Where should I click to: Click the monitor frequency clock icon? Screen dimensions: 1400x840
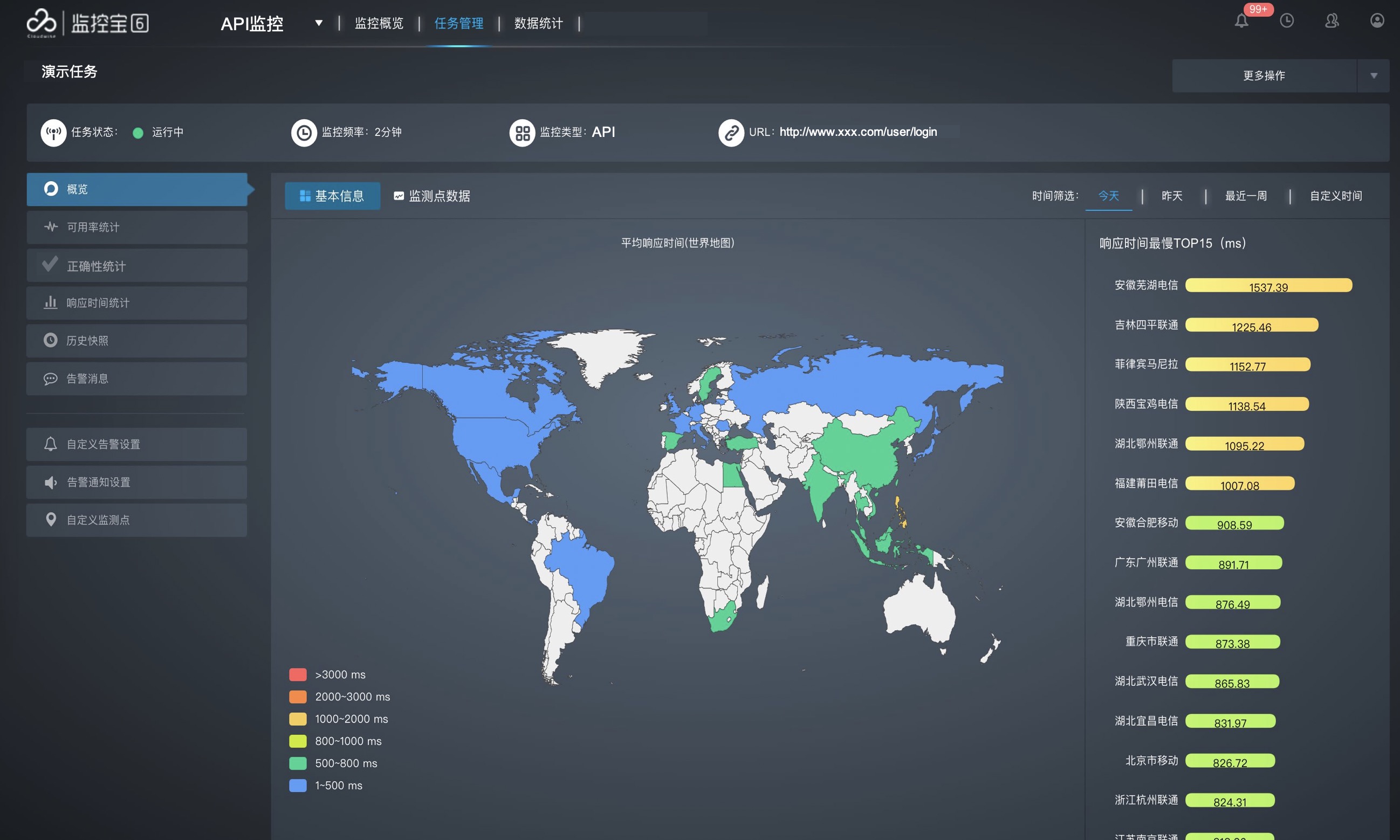(304, 133)
